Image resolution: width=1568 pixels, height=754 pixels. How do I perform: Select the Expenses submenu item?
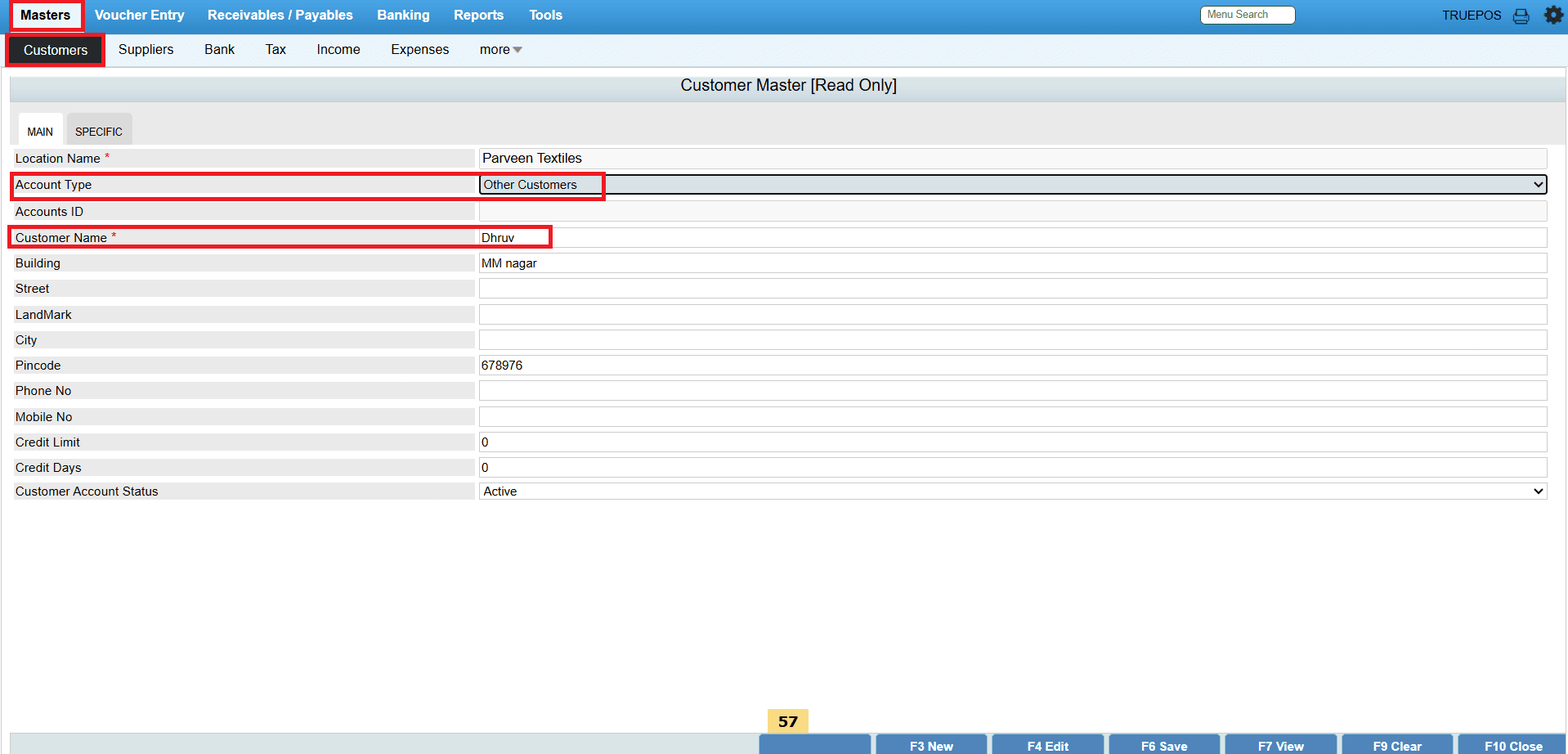click(420, 50)
